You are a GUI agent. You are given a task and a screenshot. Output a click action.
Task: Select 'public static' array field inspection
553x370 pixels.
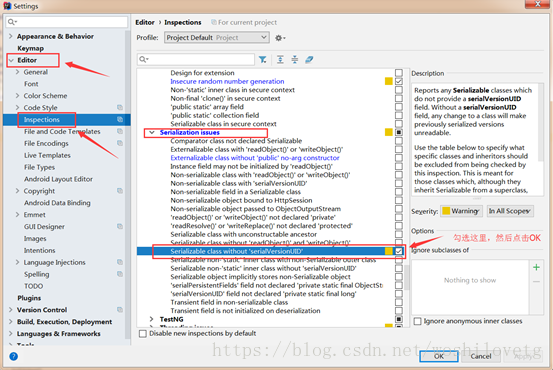[x=207, y=107]
